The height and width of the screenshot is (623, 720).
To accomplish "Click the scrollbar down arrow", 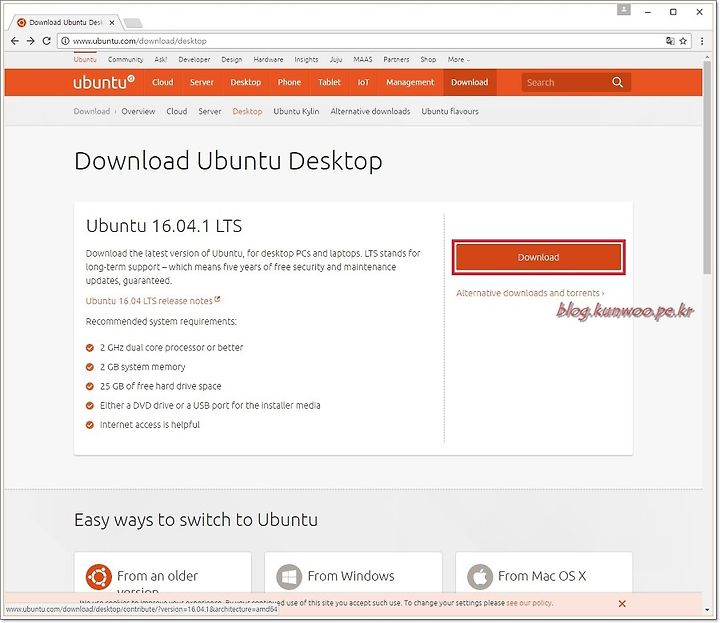I will pyautogui.click(x=708, y=610).
